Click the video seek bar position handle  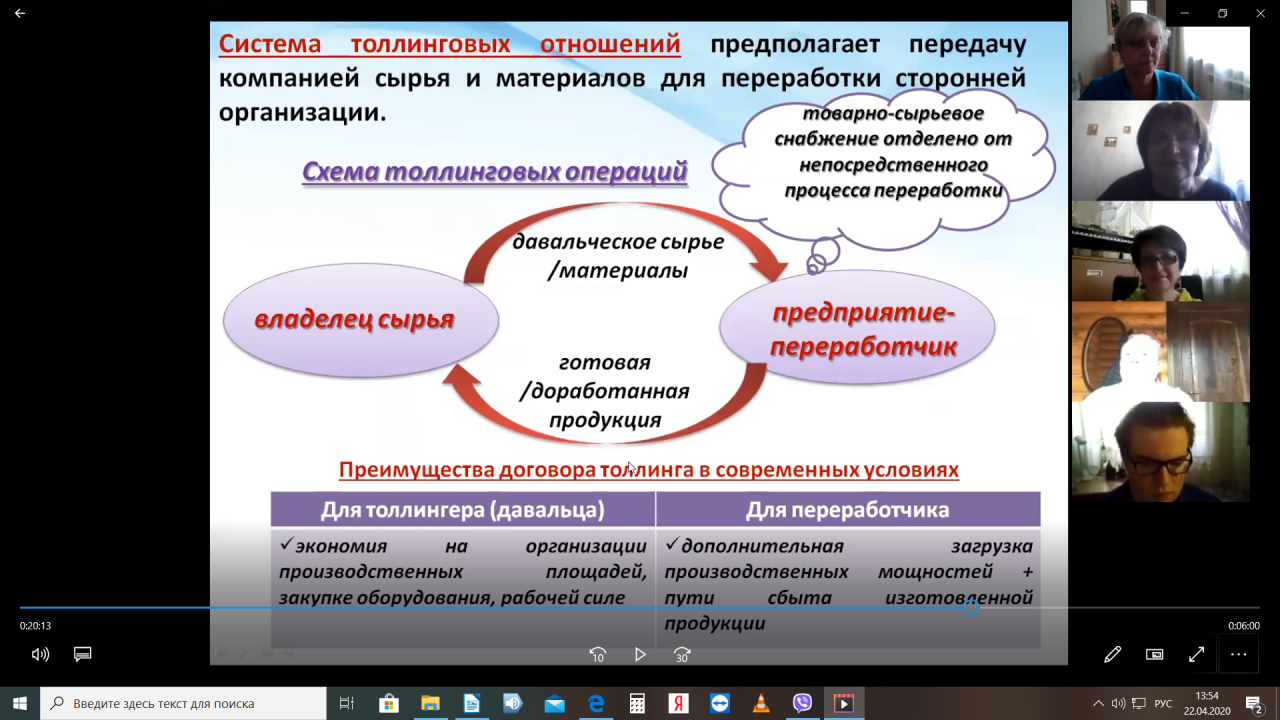[971, 607]
